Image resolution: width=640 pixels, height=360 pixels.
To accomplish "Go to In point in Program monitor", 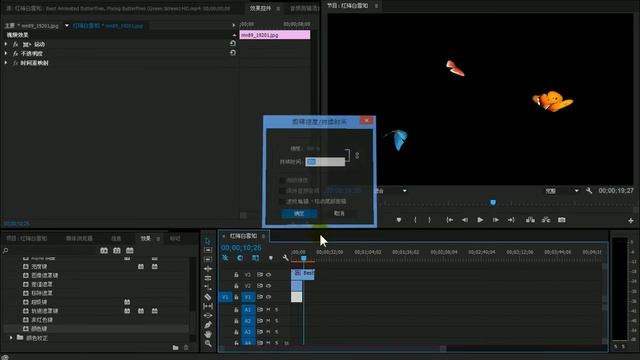I will (449, 220).
